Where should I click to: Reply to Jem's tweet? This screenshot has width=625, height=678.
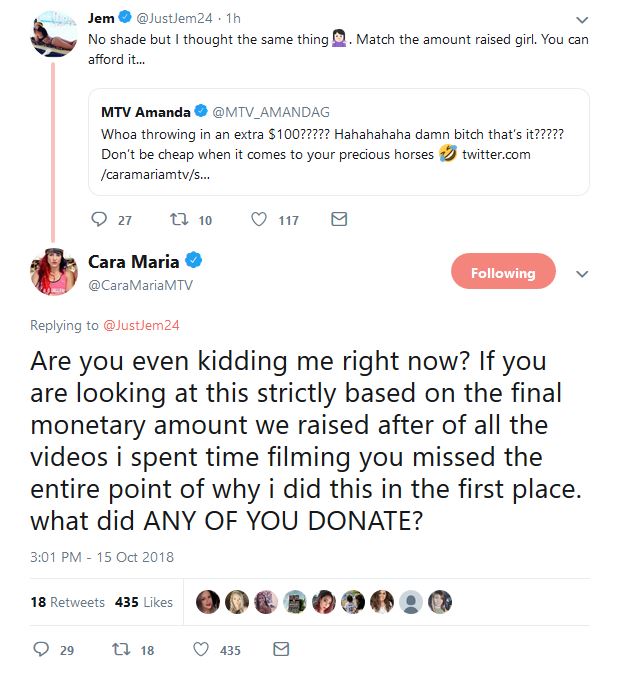click(x=98, y=219)
